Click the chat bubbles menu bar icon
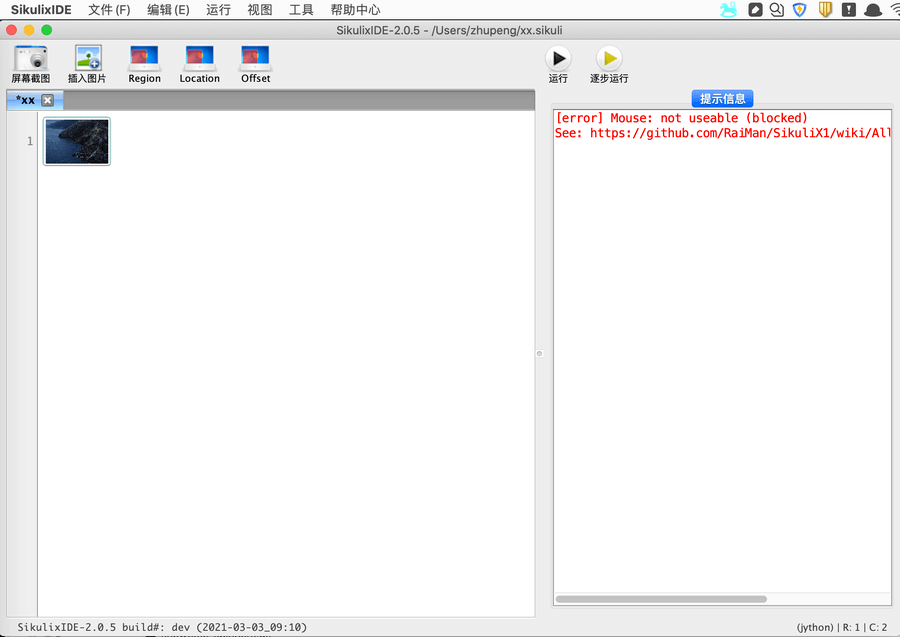 tap(777, 10)
